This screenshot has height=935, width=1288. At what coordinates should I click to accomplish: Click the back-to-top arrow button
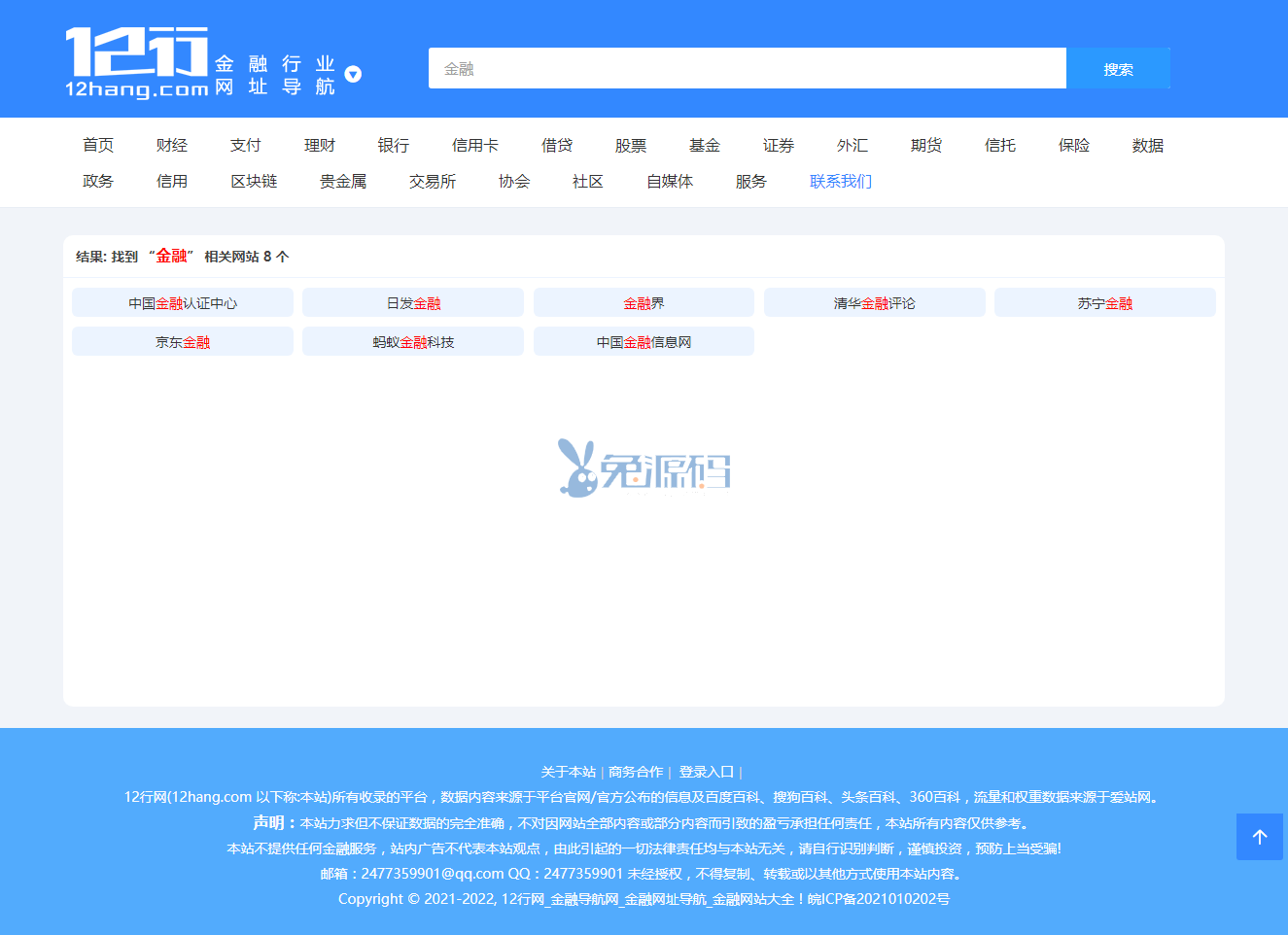pyautogui.click(x=1260, y=837)
